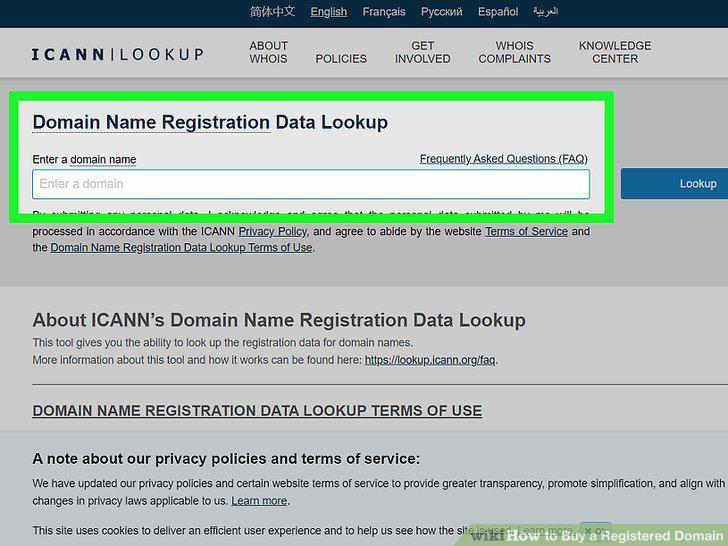Open the Policies menu item
The height and width of the screenshot is (546, 728).
(341, 58)
